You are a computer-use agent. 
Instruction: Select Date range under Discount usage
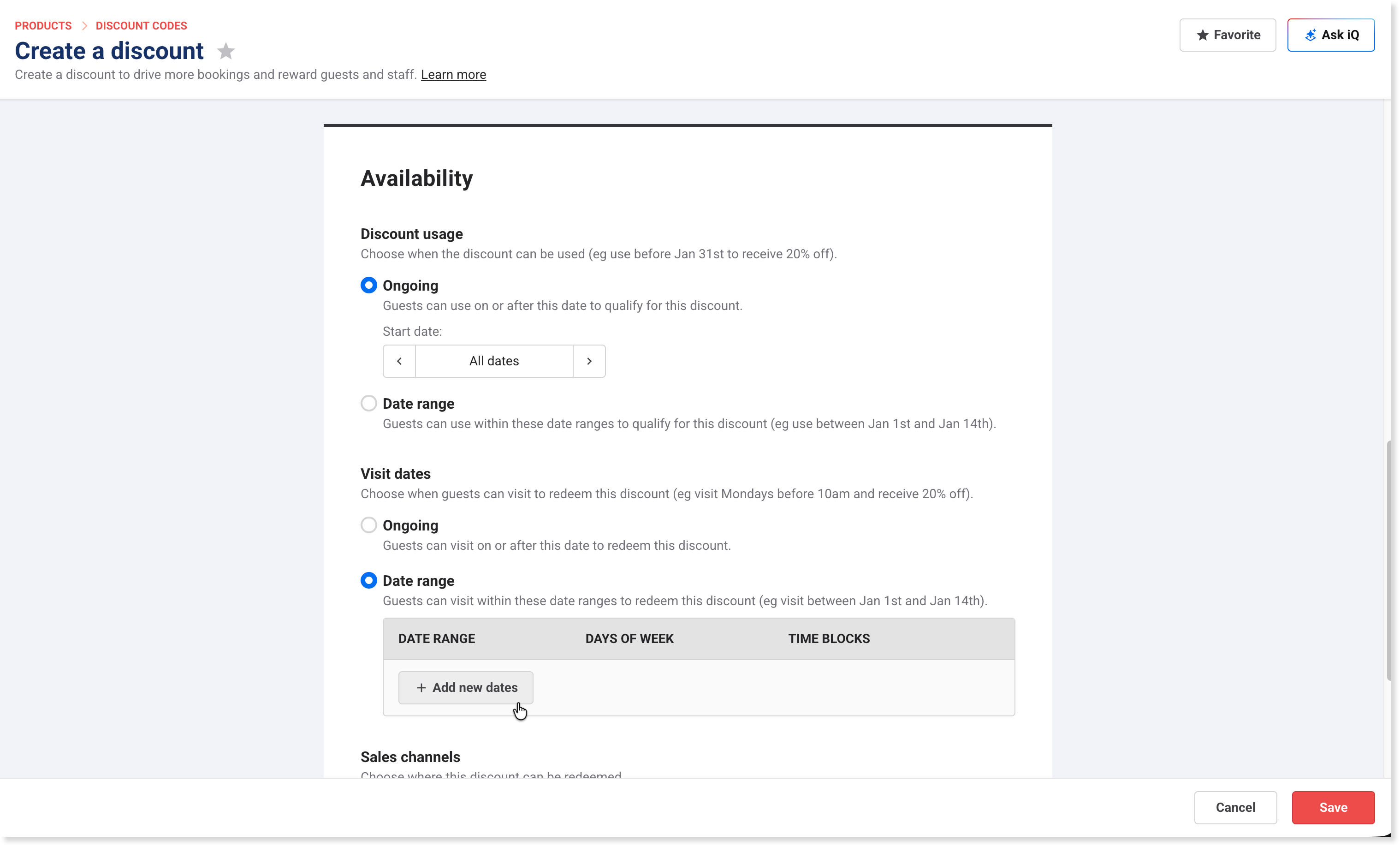coord(369,404)
